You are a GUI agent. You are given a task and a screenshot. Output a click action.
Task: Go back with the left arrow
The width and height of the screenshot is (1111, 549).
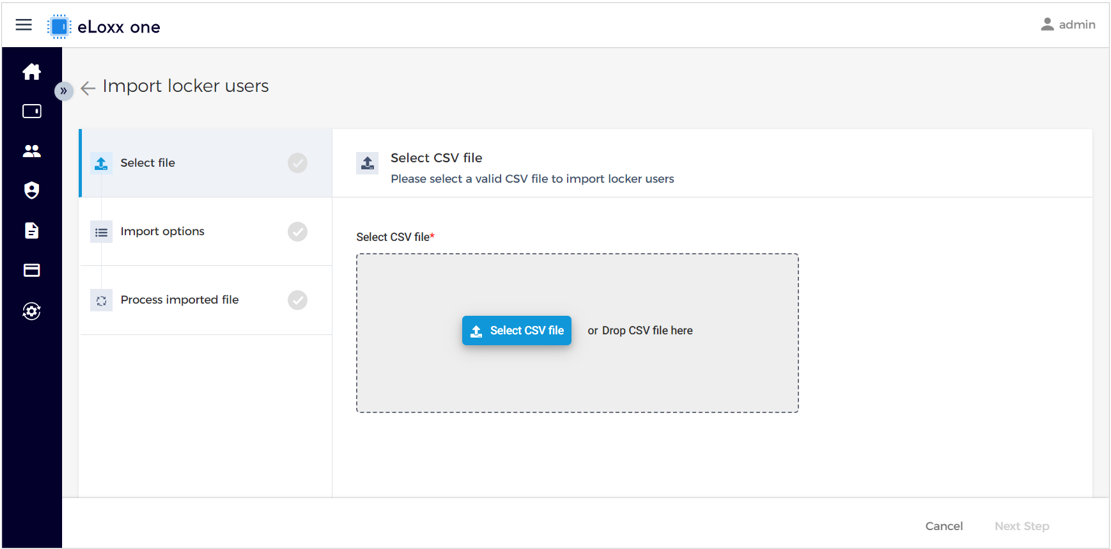pyautogui.click(x=88, y=89)
